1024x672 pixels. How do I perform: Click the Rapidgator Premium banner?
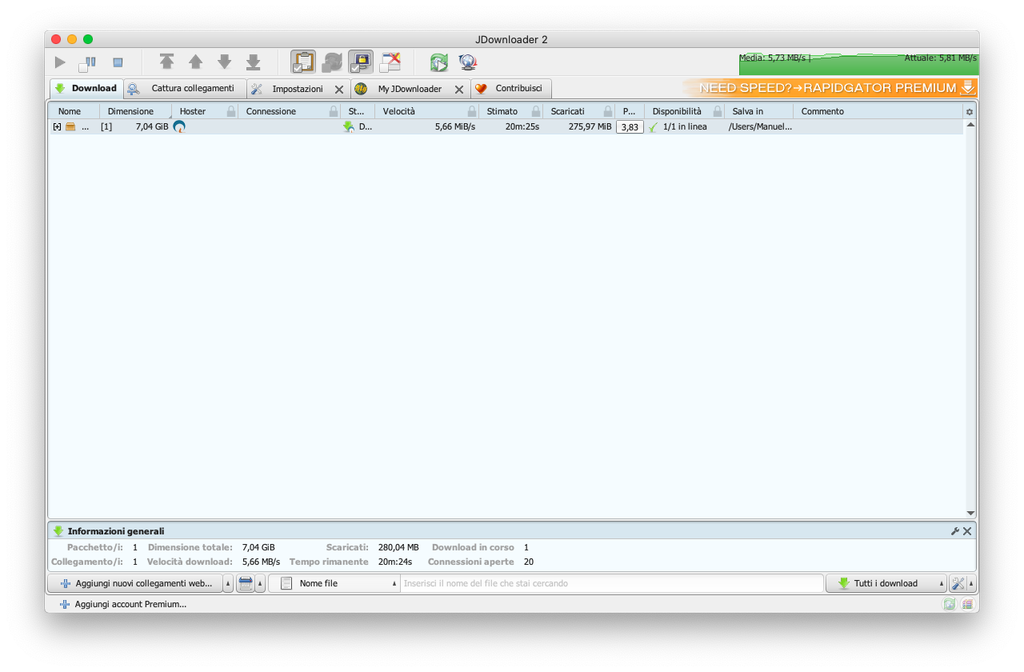click(x=831, y=88)
